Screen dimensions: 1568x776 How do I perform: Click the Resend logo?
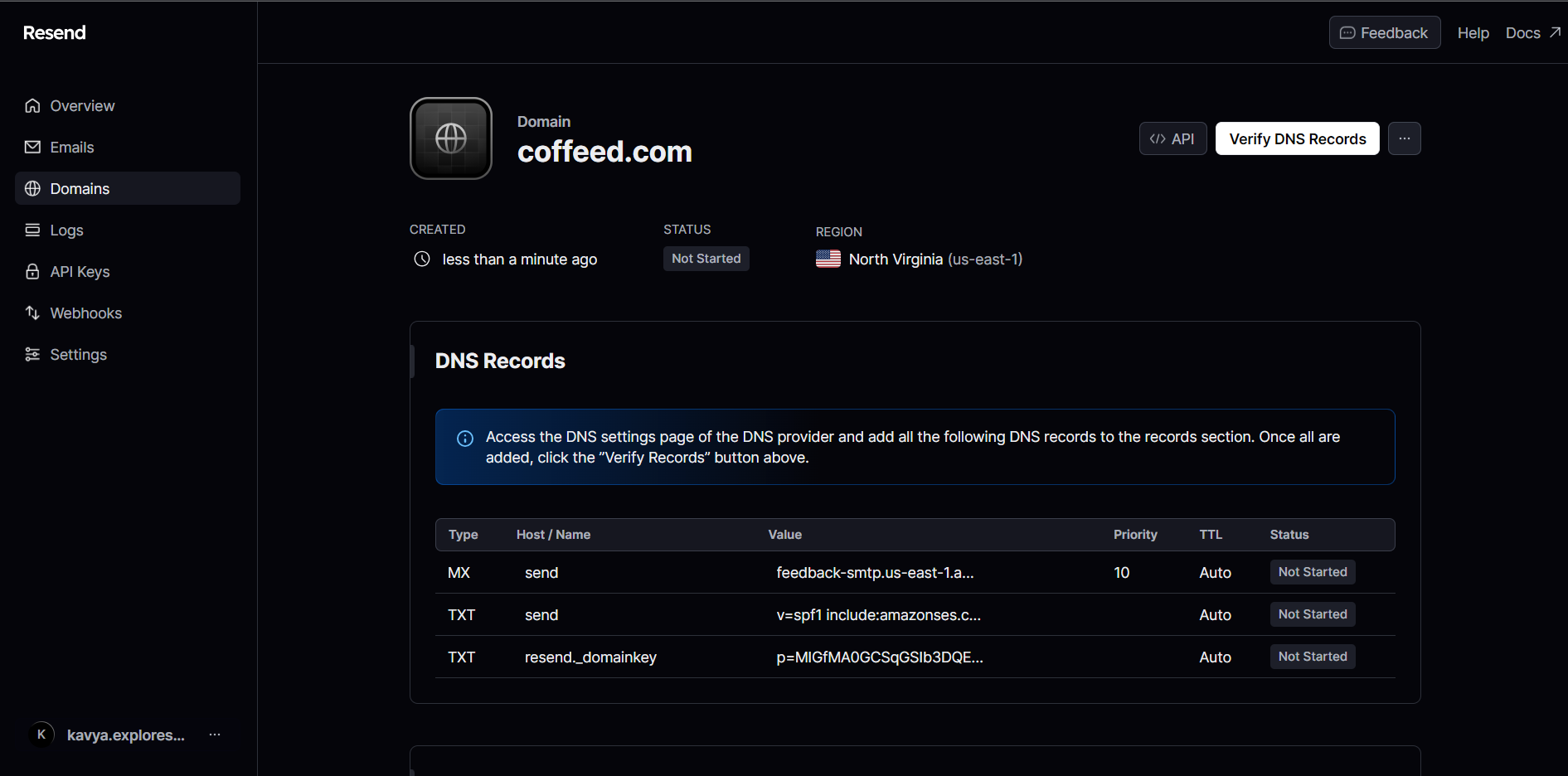tap(55, 32)
